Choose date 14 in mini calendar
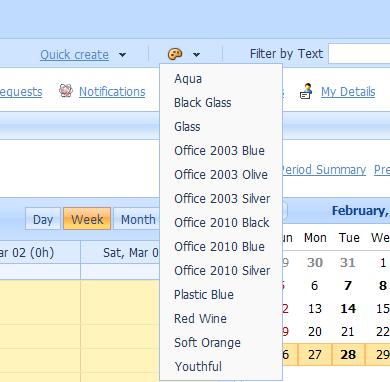 click(x=348, y=309)
